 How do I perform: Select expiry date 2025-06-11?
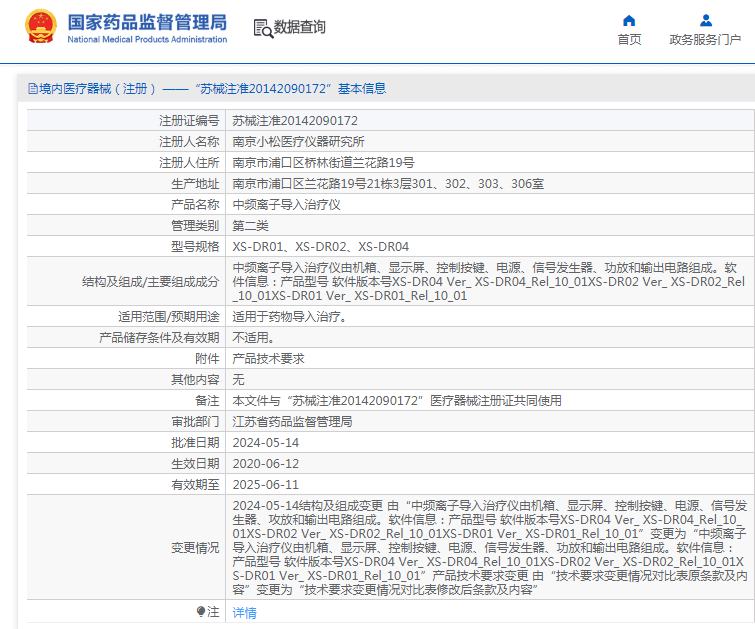tap(266, 485)
